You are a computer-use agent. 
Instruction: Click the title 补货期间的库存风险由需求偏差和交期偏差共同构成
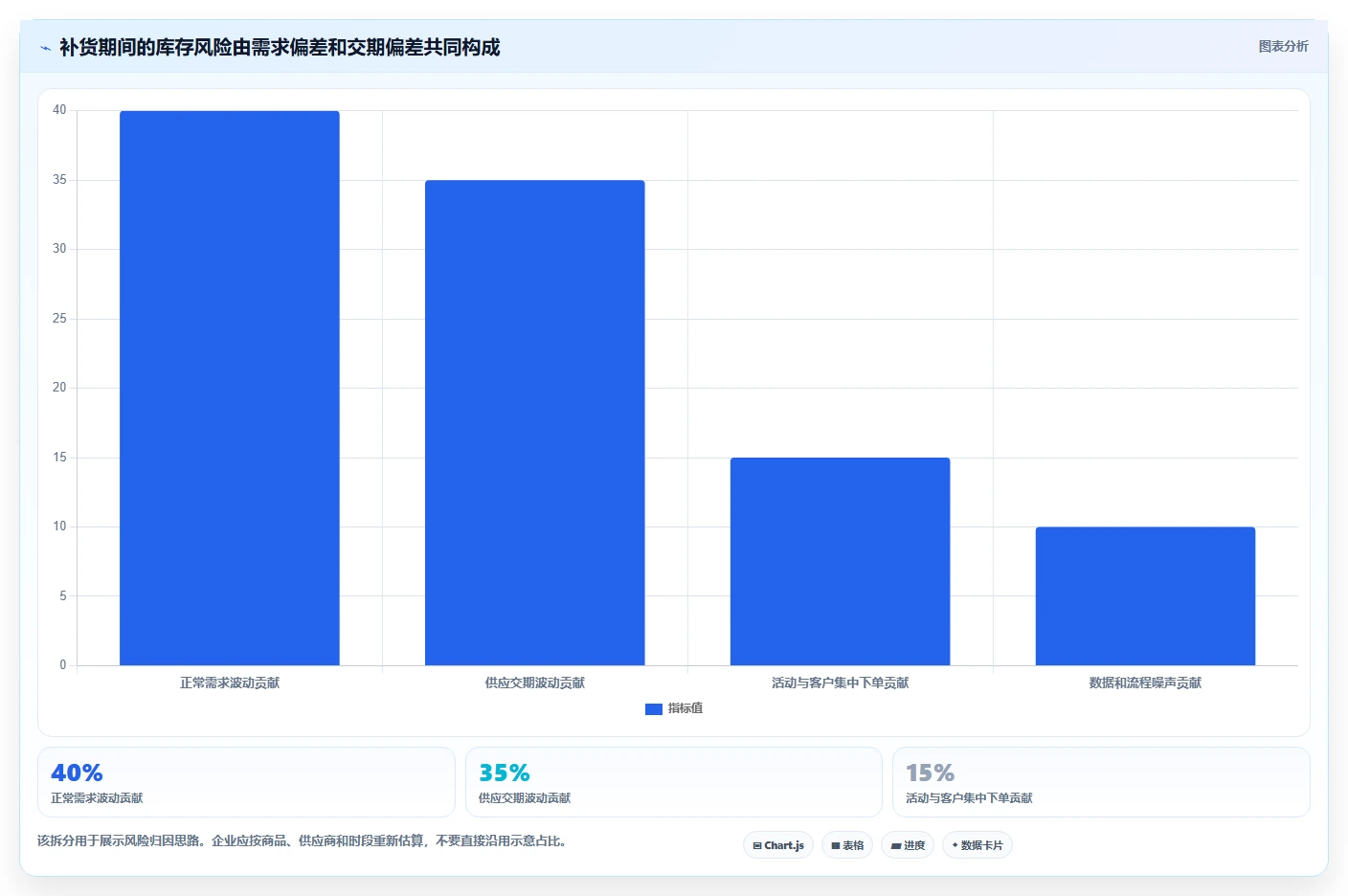280,47
